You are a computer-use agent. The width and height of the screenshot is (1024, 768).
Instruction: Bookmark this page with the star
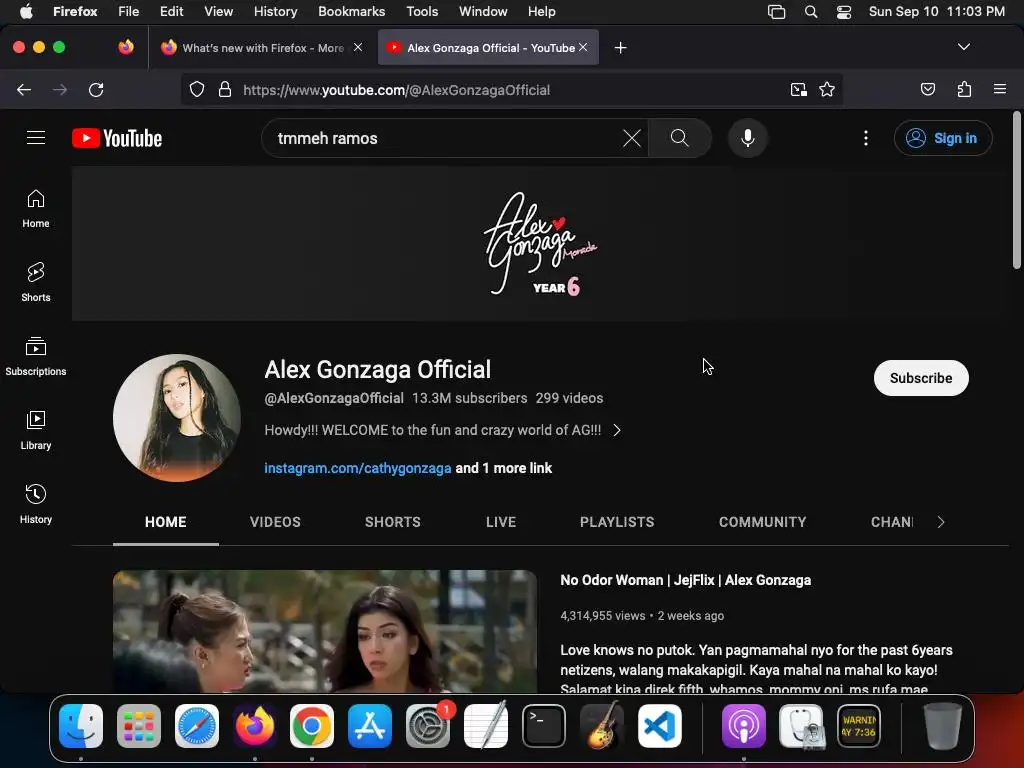click(x=827, y=89)
